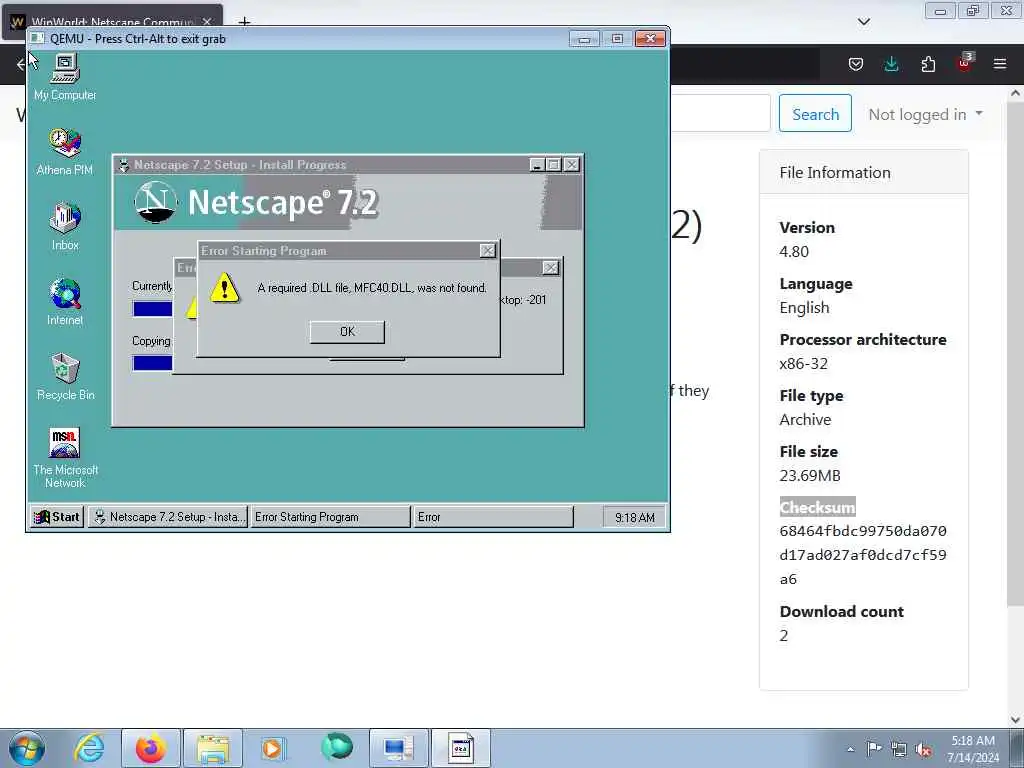
Task: Click the page scrollbar down arrow
Action: click(x=1015, y=719)
